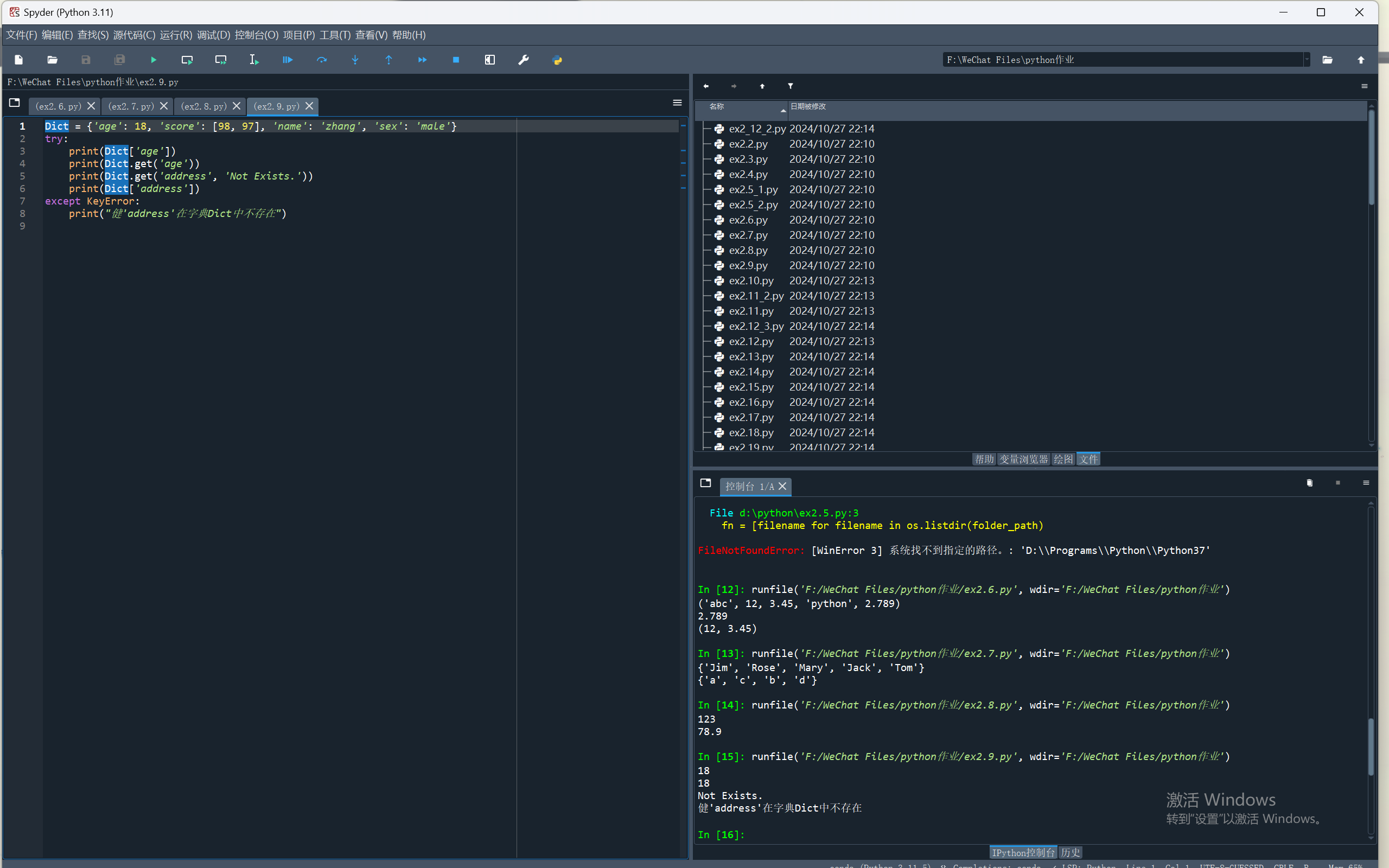This screenshot has width=1389, height=868.
Task: Browse editor tabs icon left of ex2.6.py
Action: pyautogui.click(x=14, y=103)
